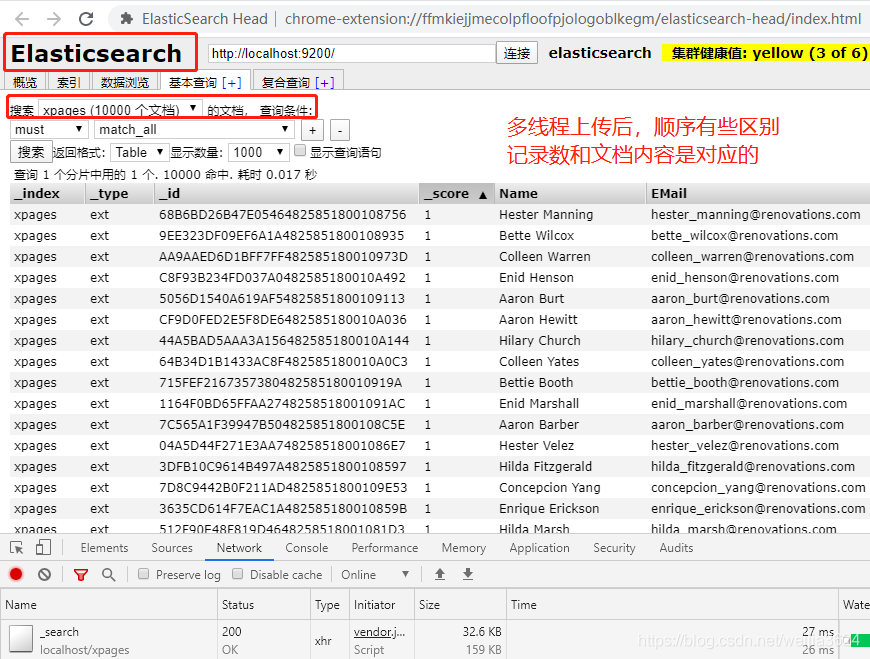Select the 复合查询 tab
This screenshot has width=870, height=659.
tap(285, 83)
